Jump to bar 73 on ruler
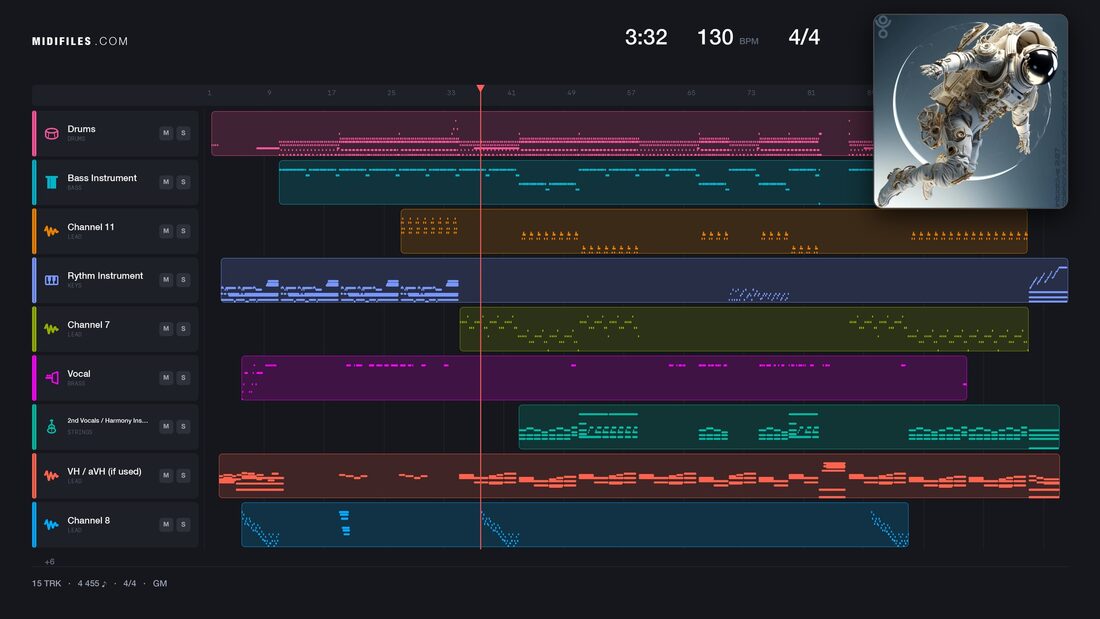 pyautogui.click(x=751, y=93)
